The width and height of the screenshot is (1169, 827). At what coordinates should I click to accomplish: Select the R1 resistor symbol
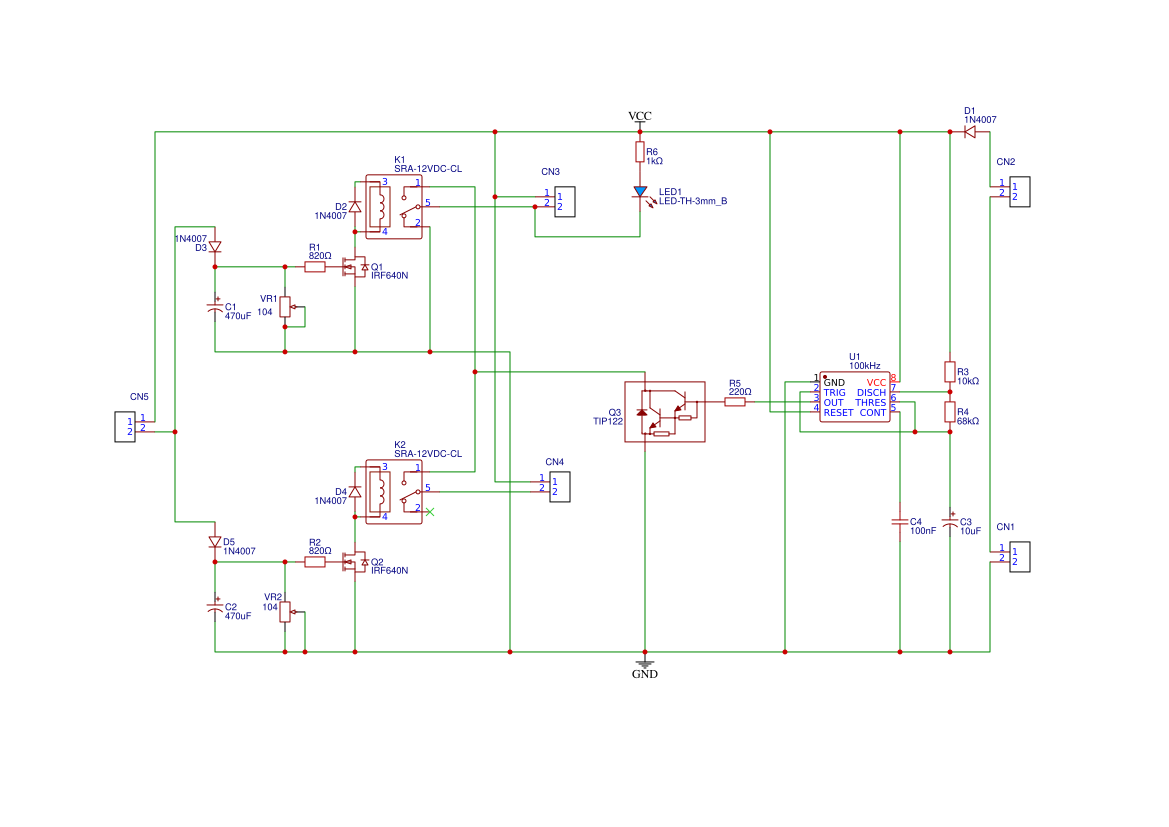click(315, 266)
